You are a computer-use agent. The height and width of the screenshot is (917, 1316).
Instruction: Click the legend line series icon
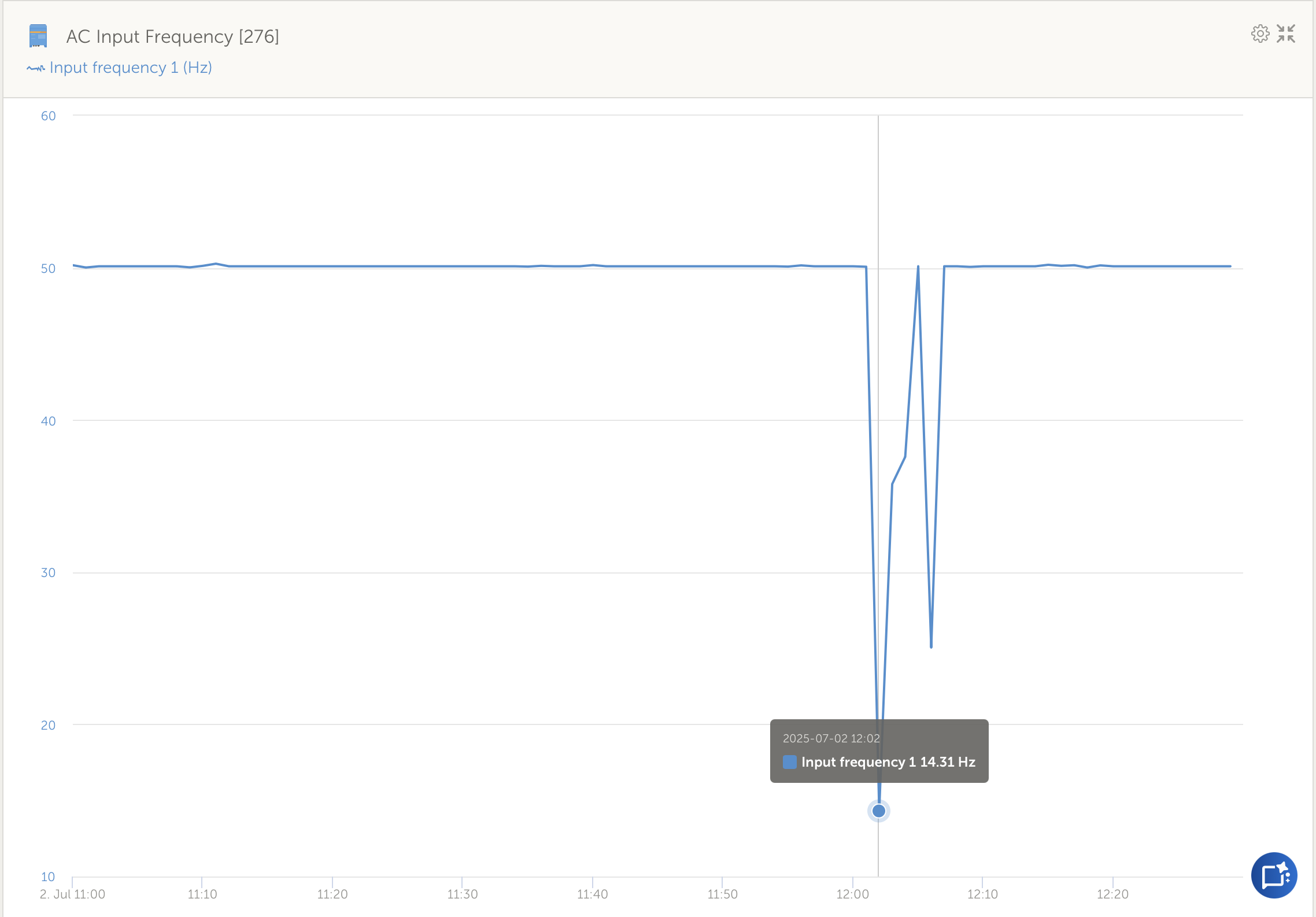(x=36, y=68)
